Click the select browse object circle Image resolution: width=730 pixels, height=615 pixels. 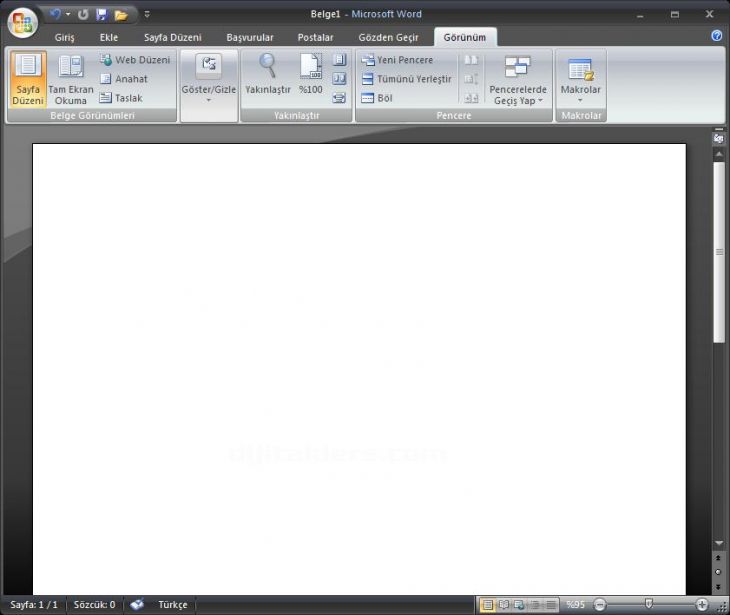(x=718, y=572)
